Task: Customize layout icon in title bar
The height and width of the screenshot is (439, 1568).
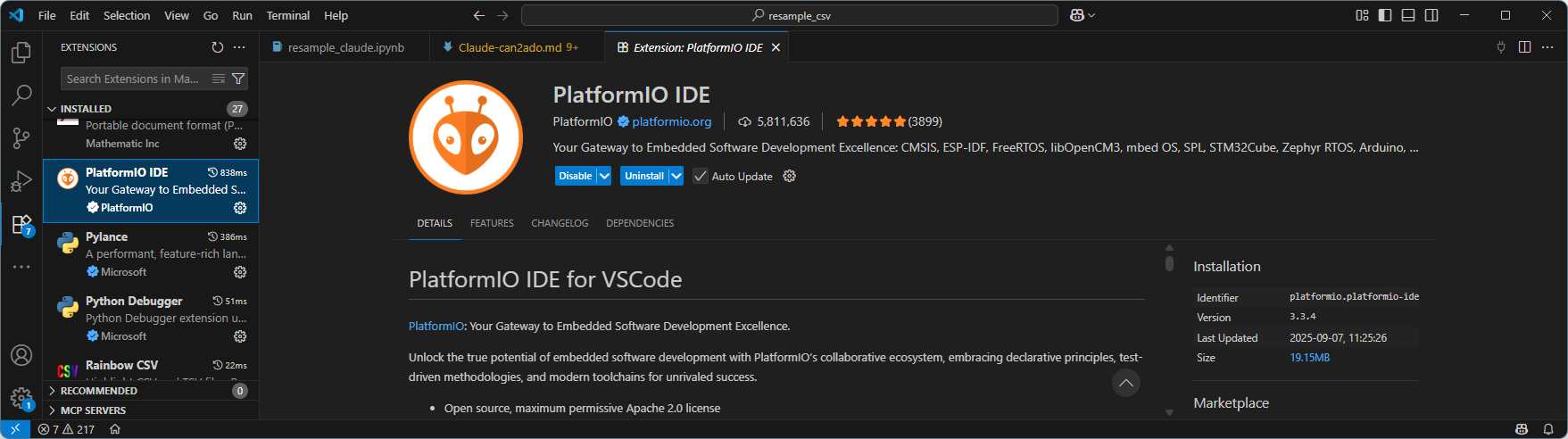Action: (1362, 15)
